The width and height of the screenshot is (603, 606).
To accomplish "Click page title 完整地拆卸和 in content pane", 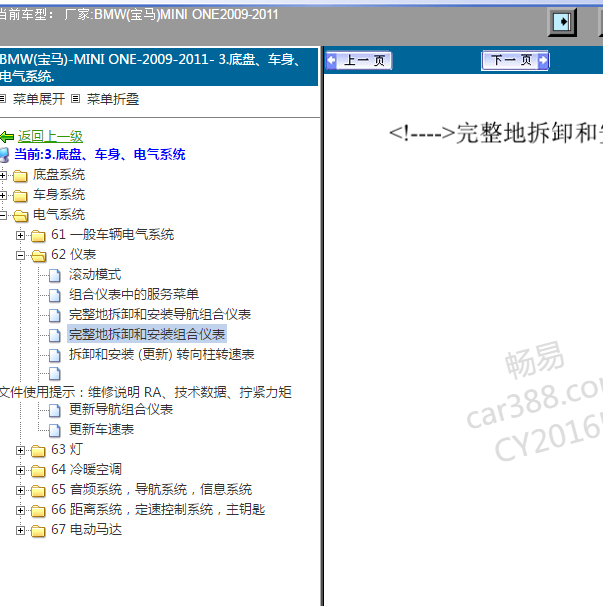I will click(x=496, y=133).
